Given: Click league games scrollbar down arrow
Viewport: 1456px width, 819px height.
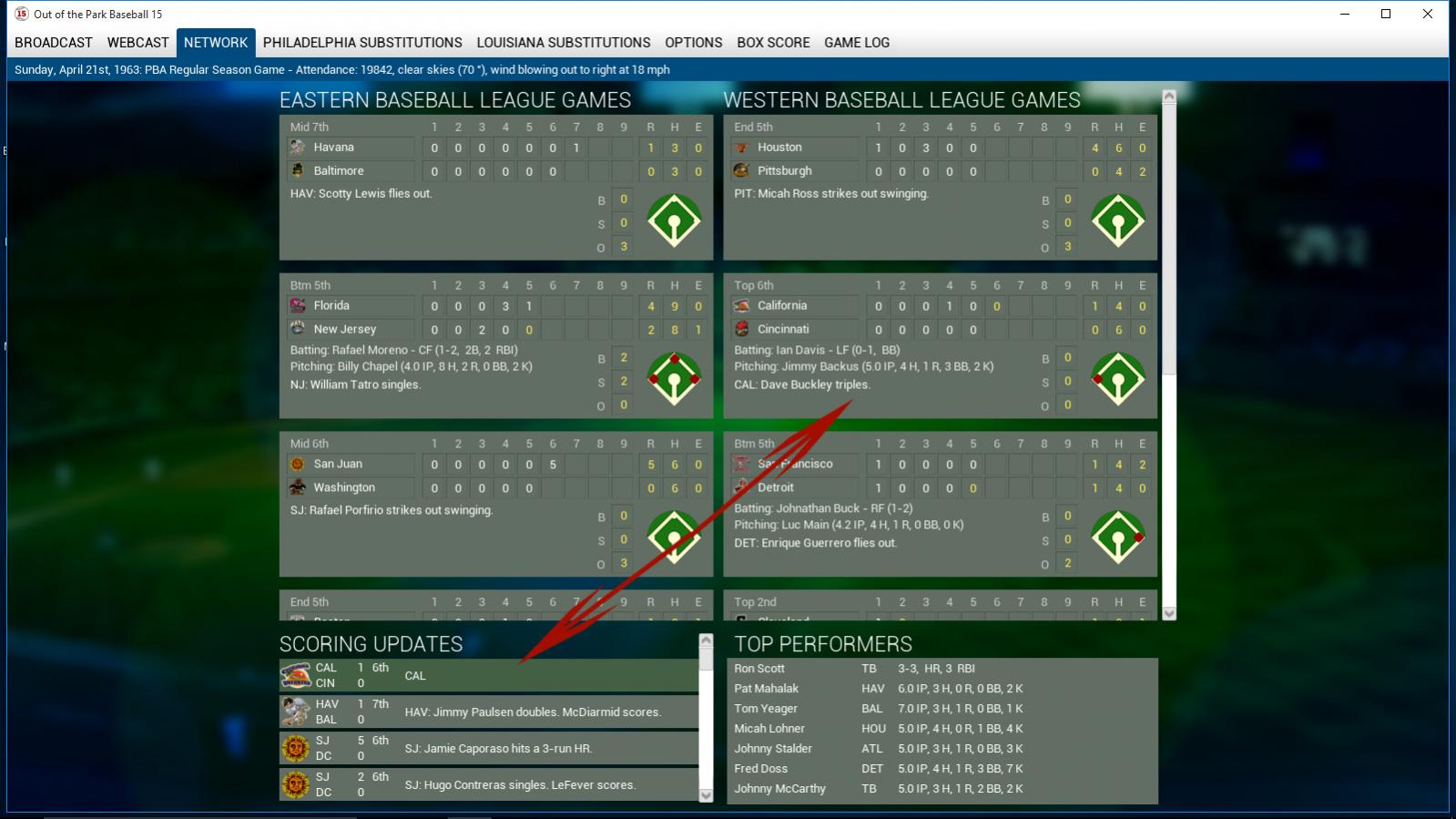Looking at the screenshot, I should tap(1169, 613).
